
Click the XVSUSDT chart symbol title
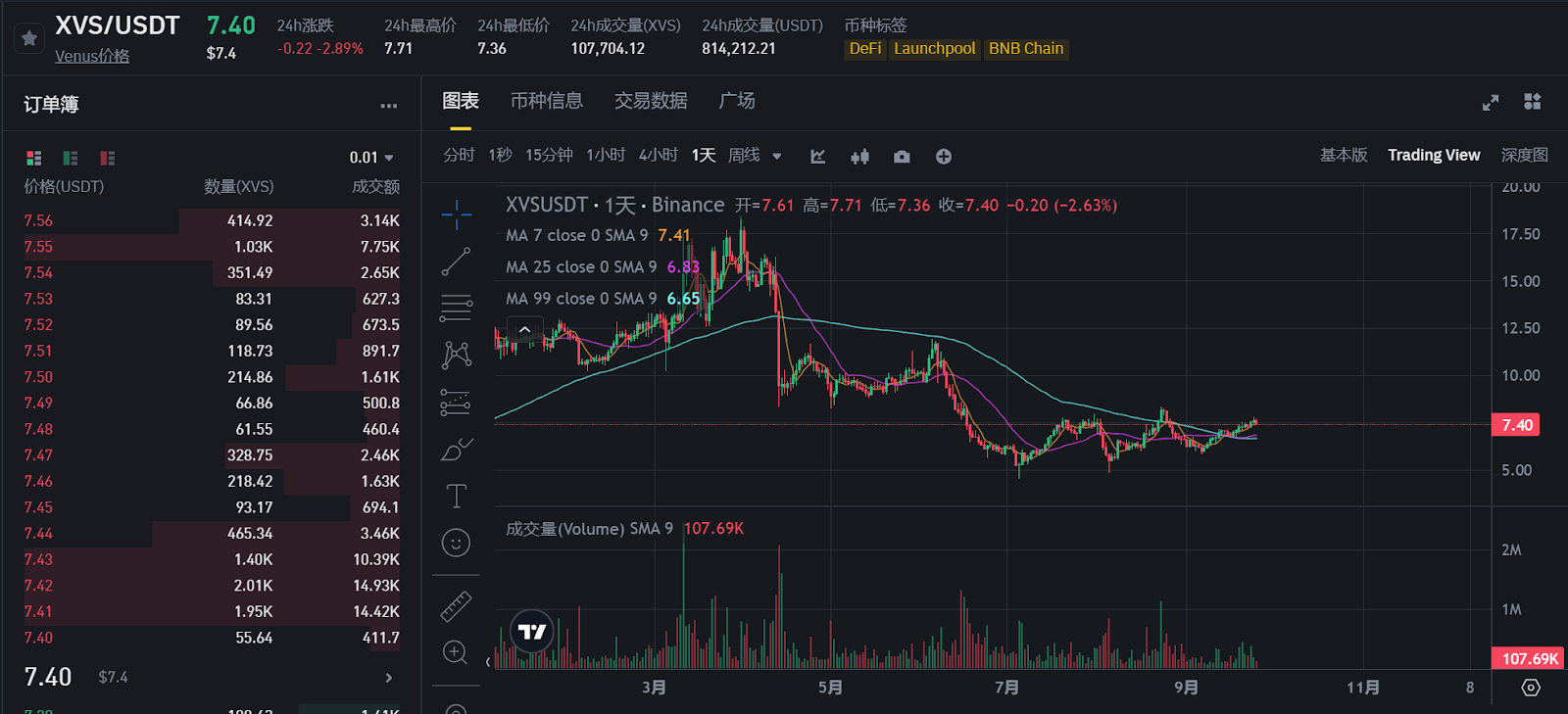point(546,205)
